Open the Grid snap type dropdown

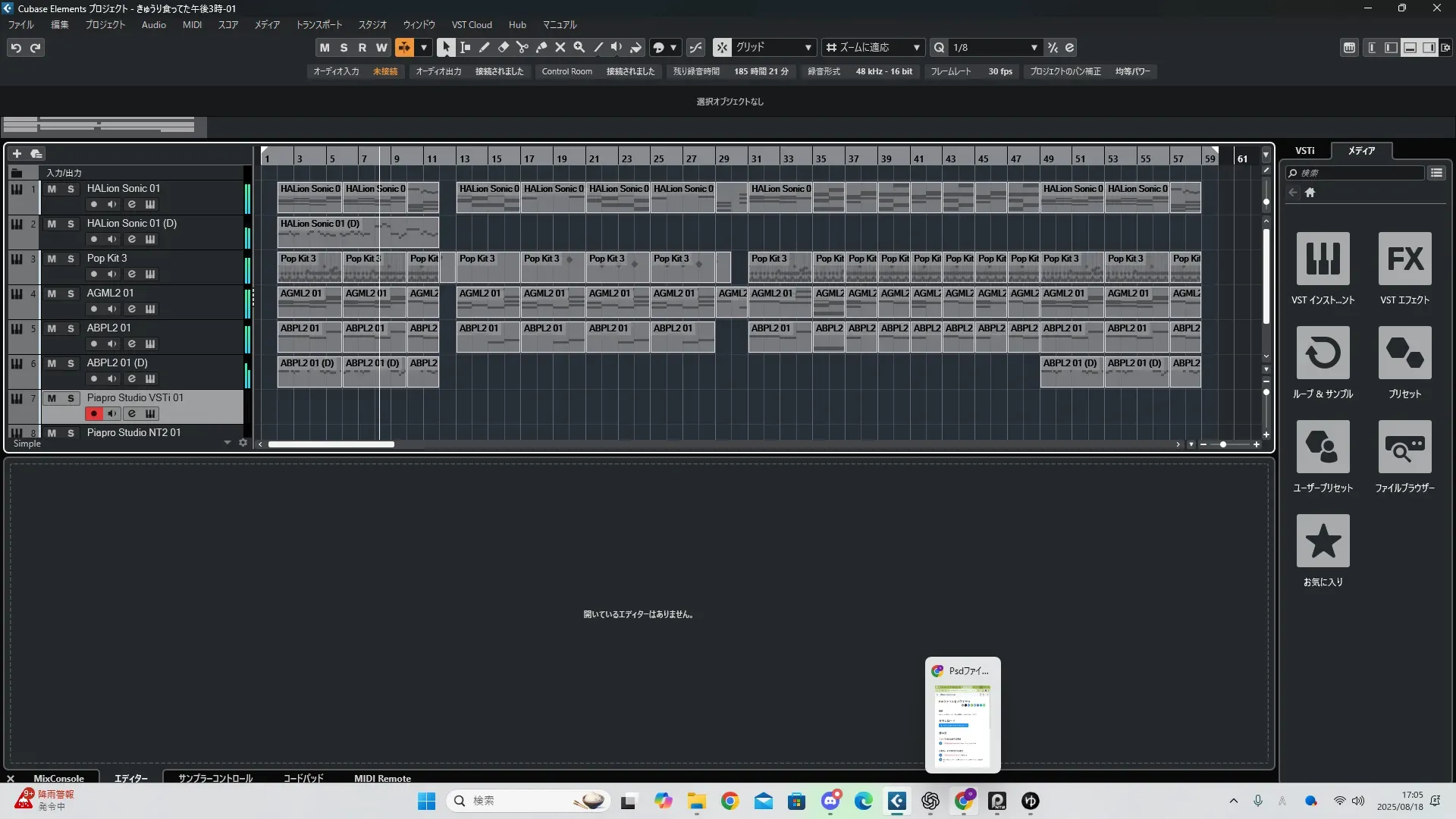click(x=808, y=48)
